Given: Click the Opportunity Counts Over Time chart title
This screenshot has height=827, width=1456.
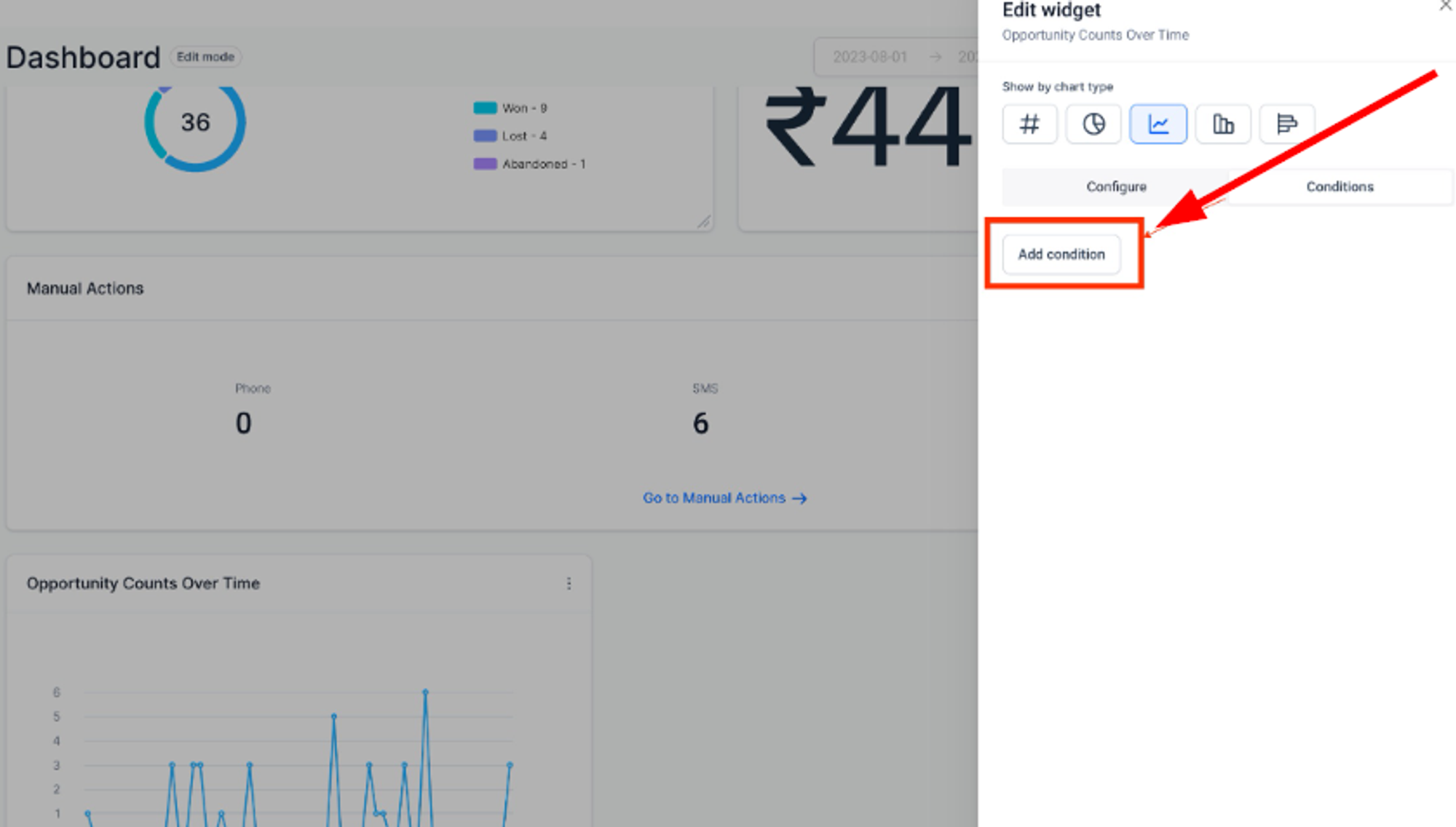Looking at the screenshot, I should point(143,584).
